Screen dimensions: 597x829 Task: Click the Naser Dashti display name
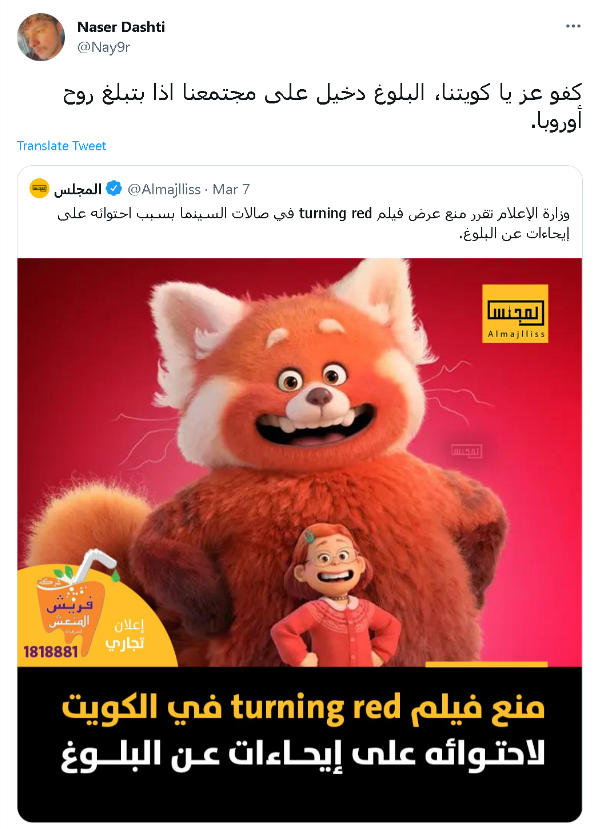coord(121,27)
